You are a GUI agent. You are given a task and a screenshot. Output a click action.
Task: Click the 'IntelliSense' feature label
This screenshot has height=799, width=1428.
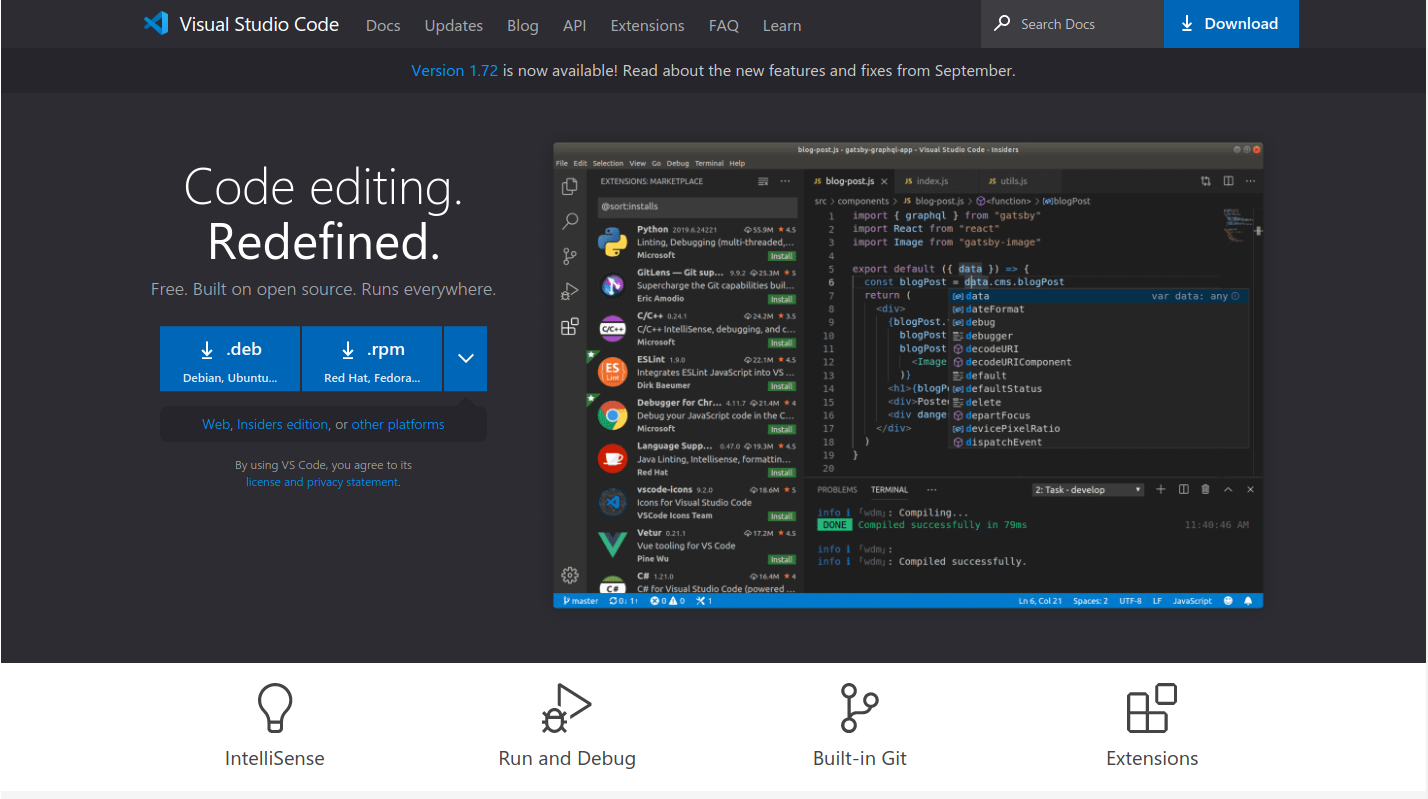pos(275,758)
